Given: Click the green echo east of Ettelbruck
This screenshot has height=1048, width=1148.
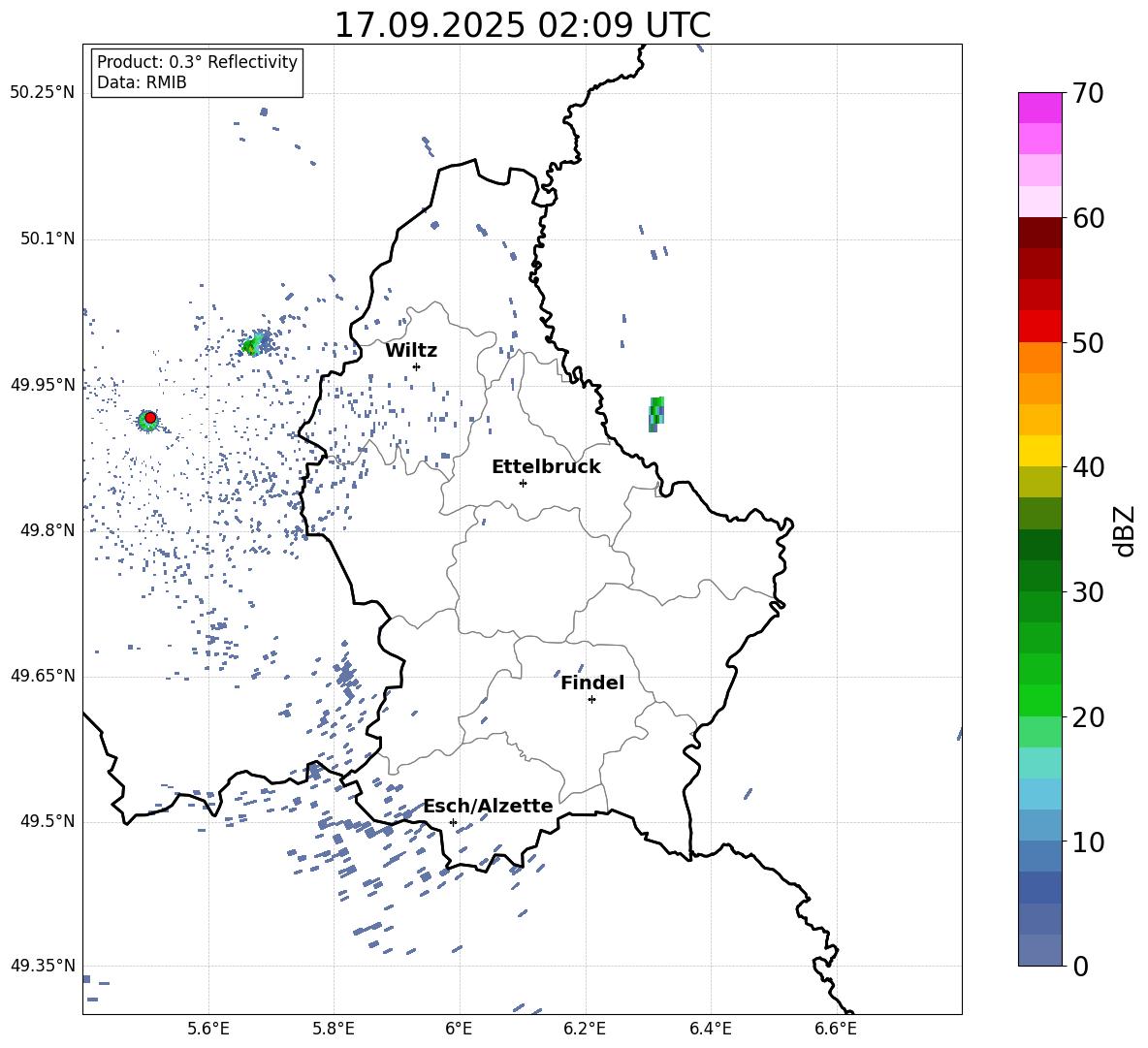Looking at the screenshot, I should point(656,414).
